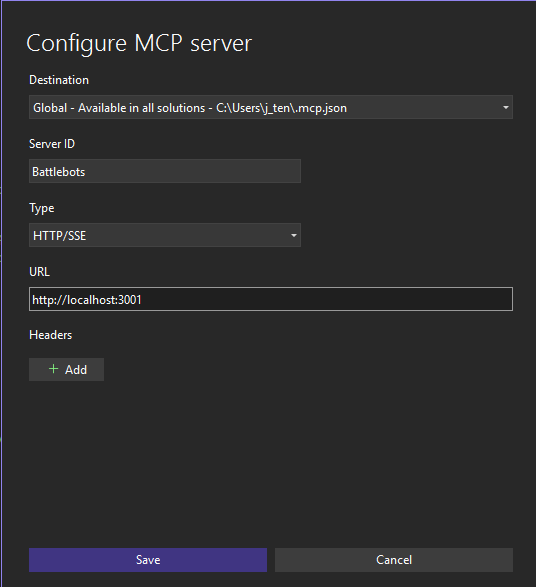Save the MCP server configuration
This screenshot has height=587, width=536.
pyautogui.click(x=148, y=560)
